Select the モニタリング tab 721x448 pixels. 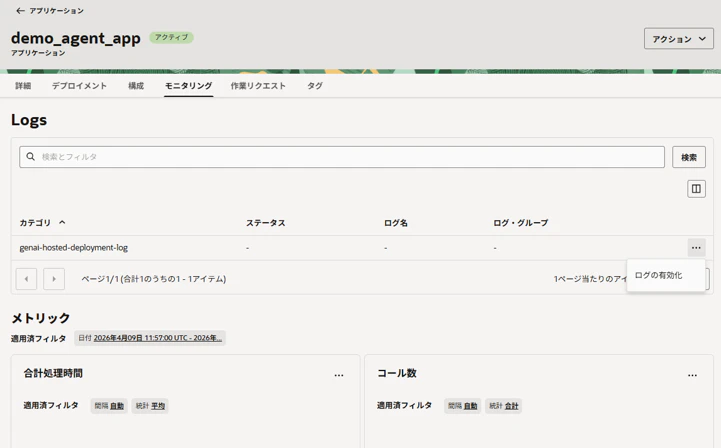point(189,86)
